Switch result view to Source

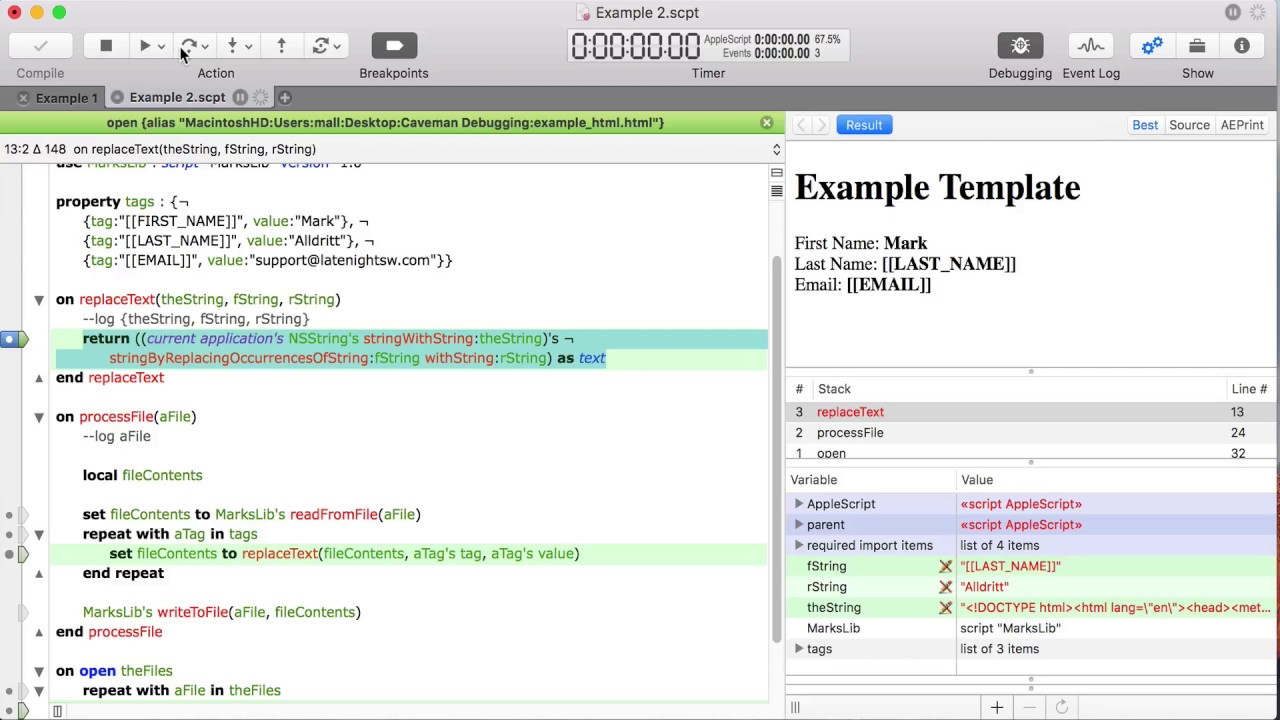[x=1189, y=125]
